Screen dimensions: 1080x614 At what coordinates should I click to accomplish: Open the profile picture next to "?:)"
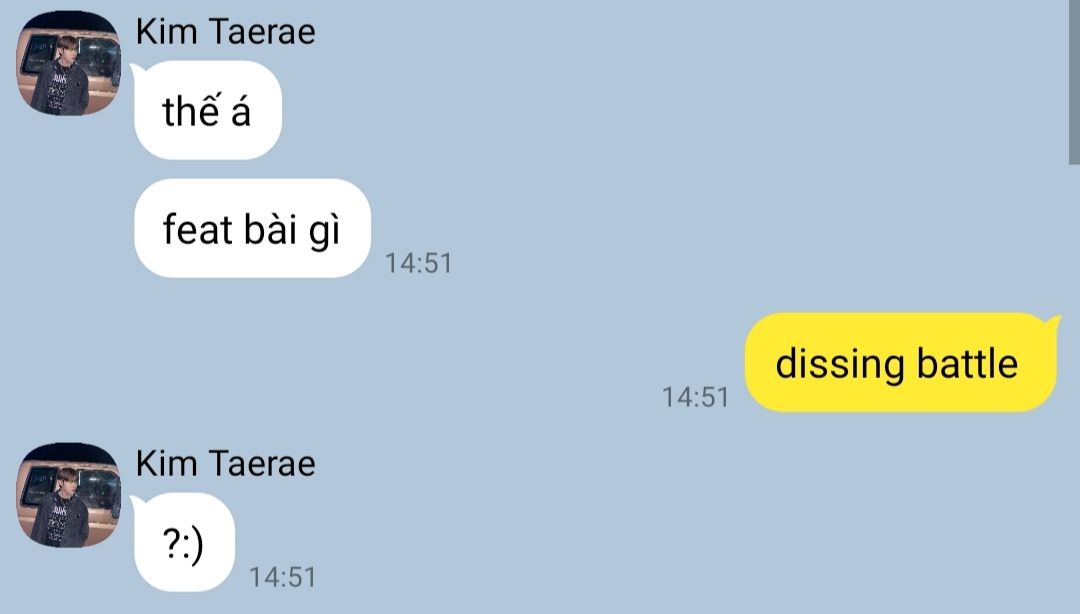[x=68, y=495]
